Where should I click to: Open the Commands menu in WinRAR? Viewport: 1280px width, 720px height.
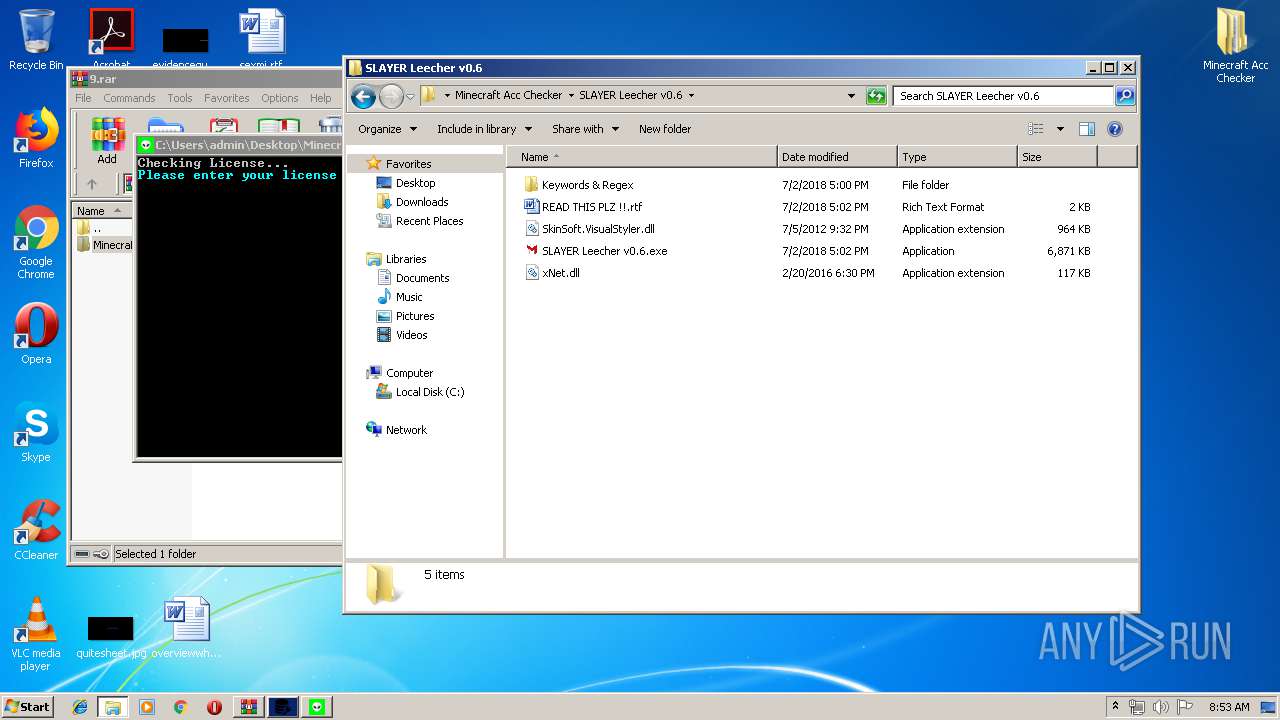129,98
